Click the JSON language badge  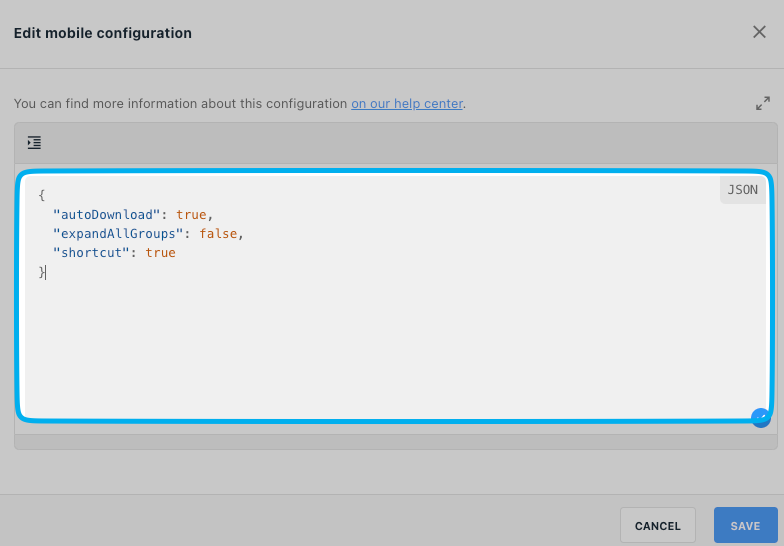click(742, 190)
